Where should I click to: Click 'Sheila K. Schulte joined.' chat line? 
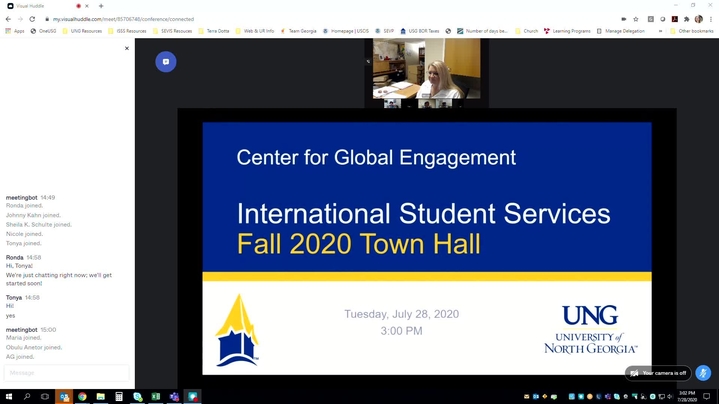click(39, 225)
